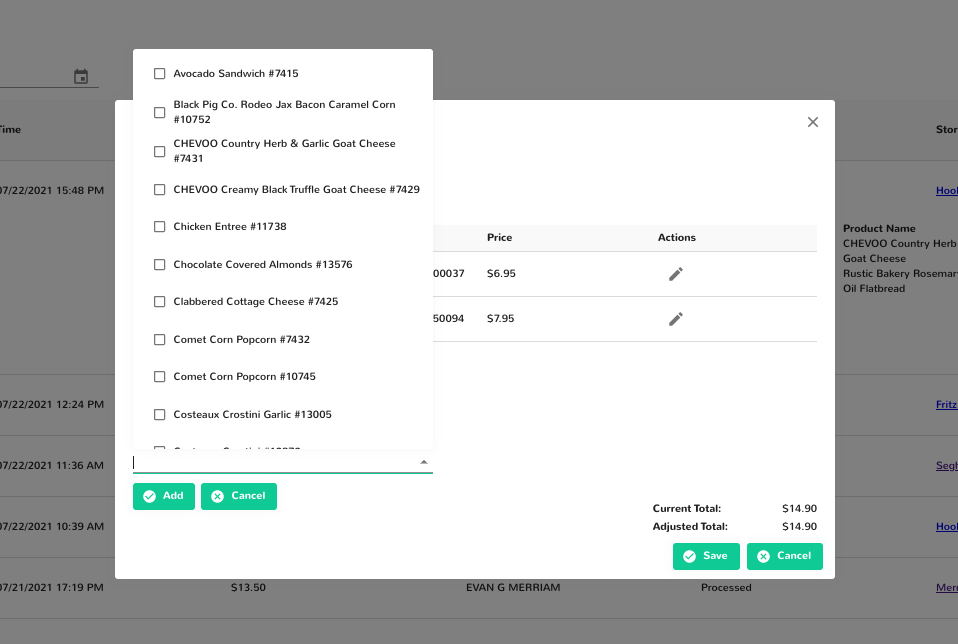Click the Product Name heading
This screenshot has width=958, height=644.
click(879, 229)
